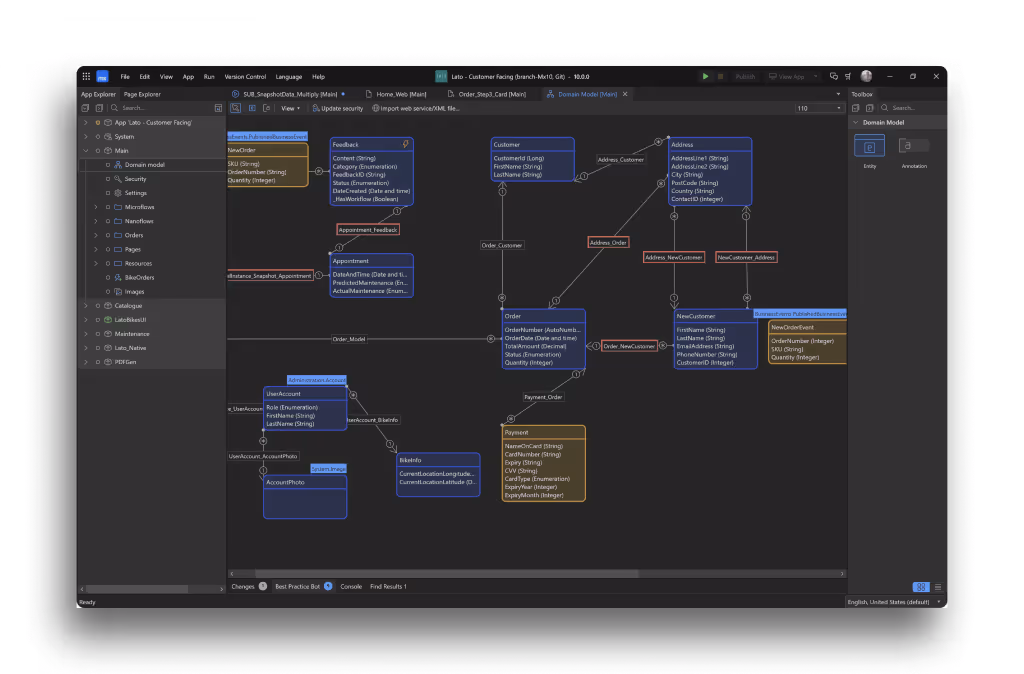Expand the Catalogue module
This screenshot has width=1024, height=674.
pos(86,306)
